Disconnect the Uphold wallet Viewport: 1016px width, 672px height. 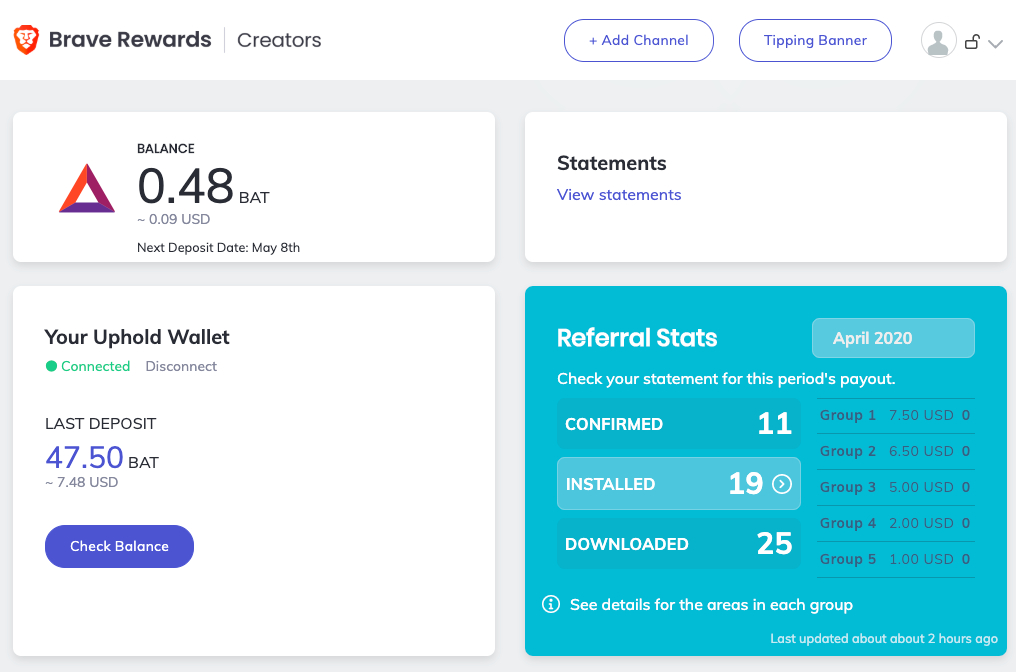pos(181,366)
